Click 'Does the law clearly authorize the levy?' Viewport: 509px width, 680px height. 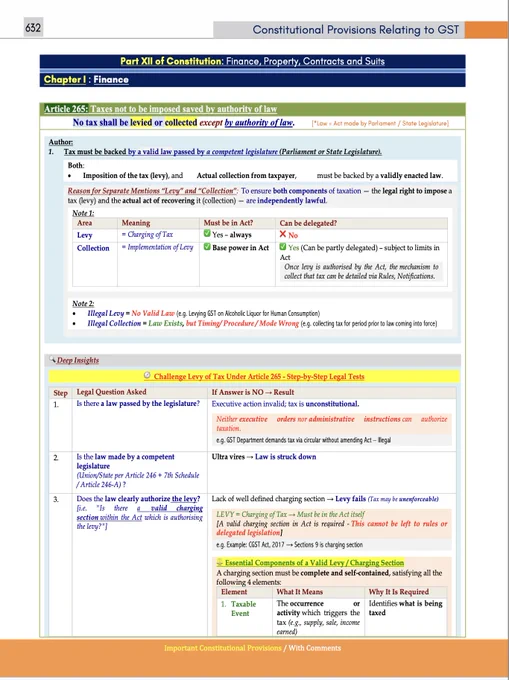coord(138,499)
